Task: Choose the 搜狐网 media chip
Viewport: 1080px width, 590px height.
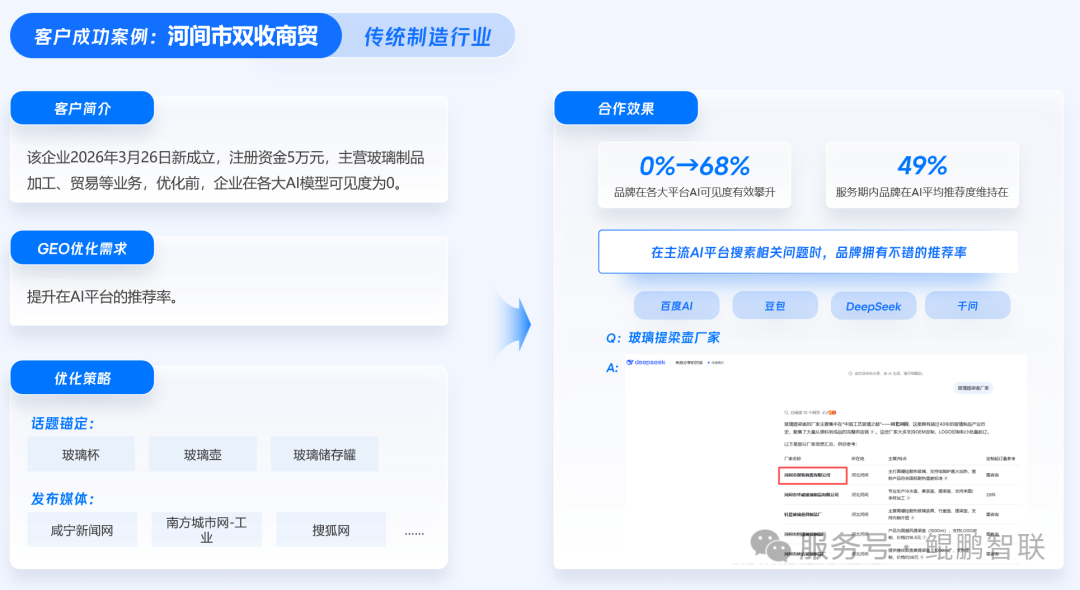Action: [x=331, y=530]
